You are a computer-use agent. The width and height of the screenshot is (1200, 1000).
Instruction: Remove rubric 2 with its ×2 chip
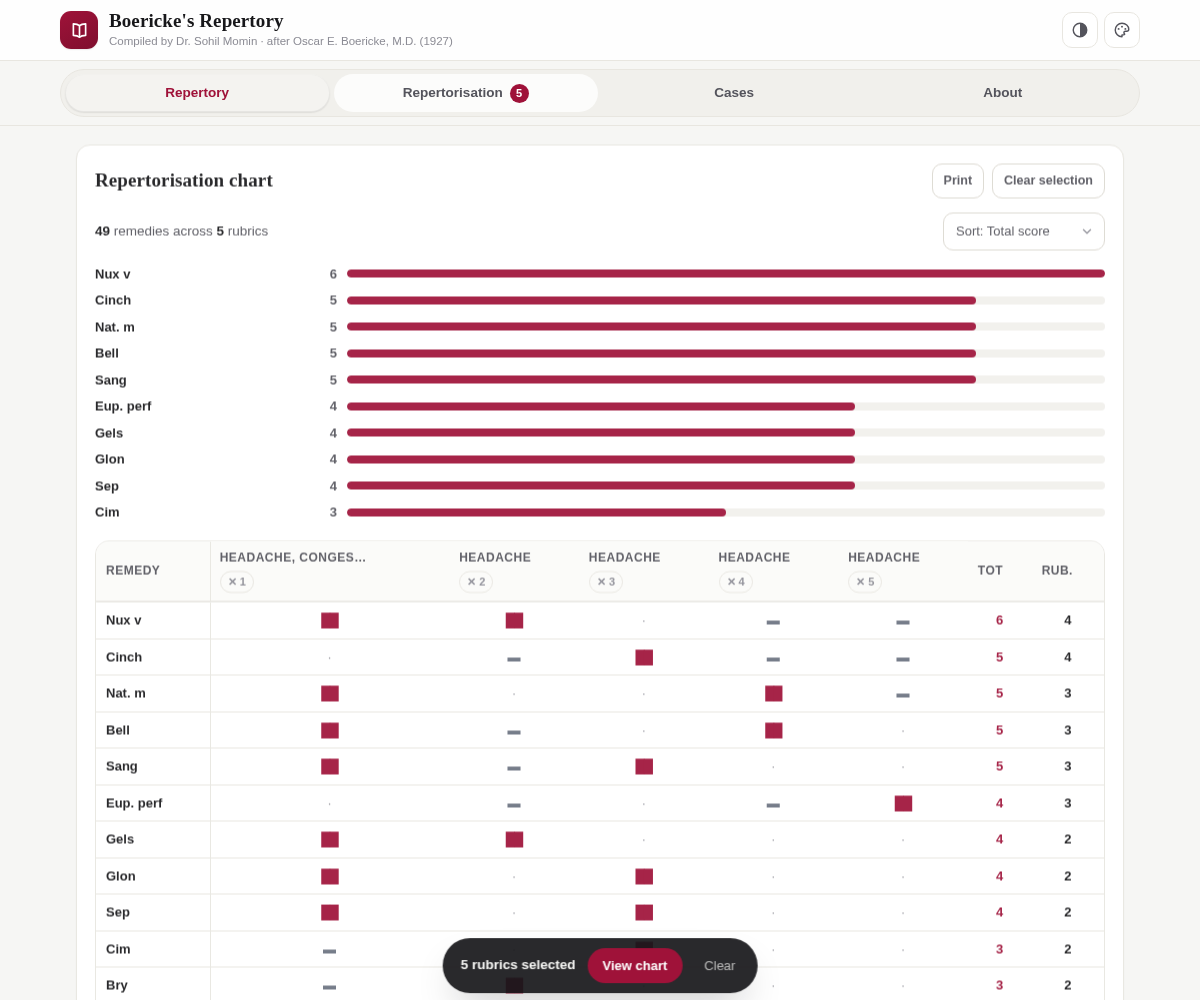tap(476, 582)
